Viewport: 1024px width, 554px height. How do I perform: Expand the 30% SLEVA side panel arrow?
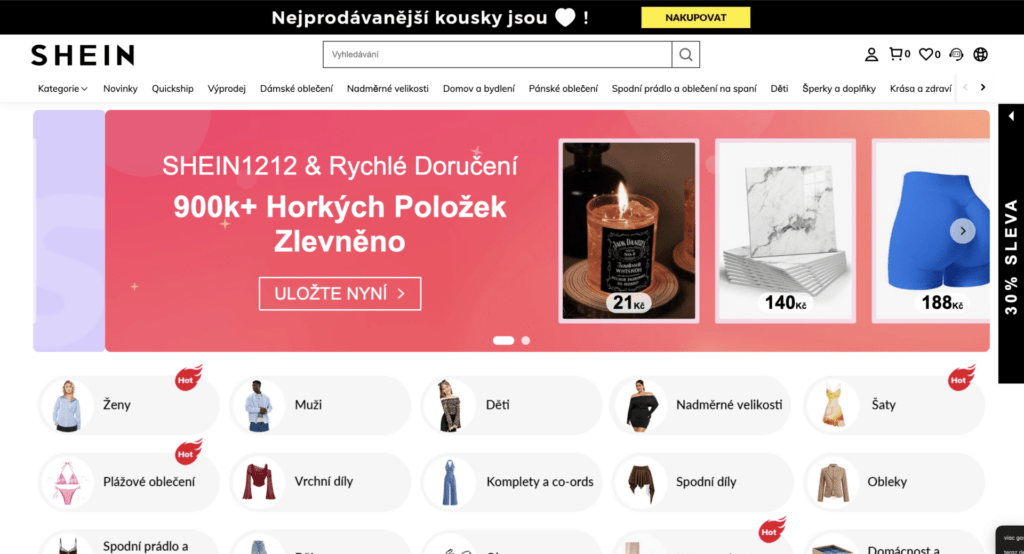click(1011, 116)
